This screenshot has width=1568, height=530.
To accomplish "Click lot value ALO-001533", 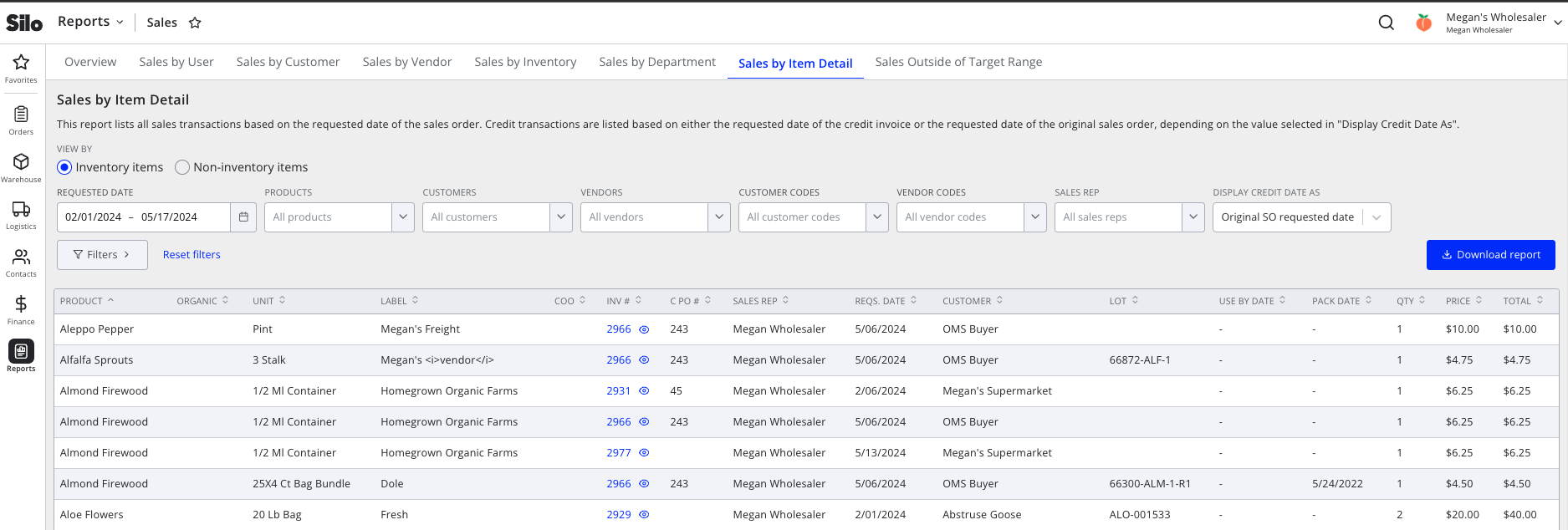I will (1139, 515).
